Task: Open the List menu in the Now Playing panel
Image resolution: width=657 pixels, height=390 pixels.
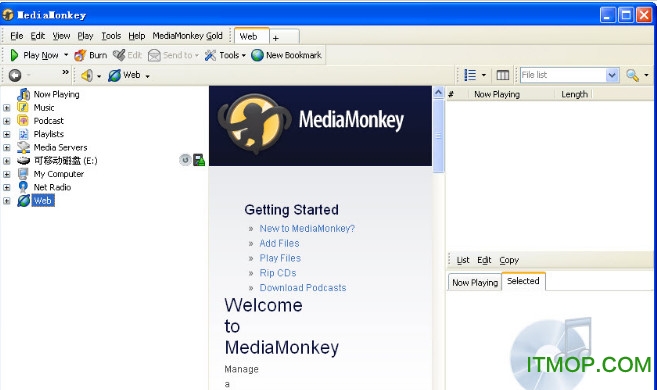Action: point(463,260)
